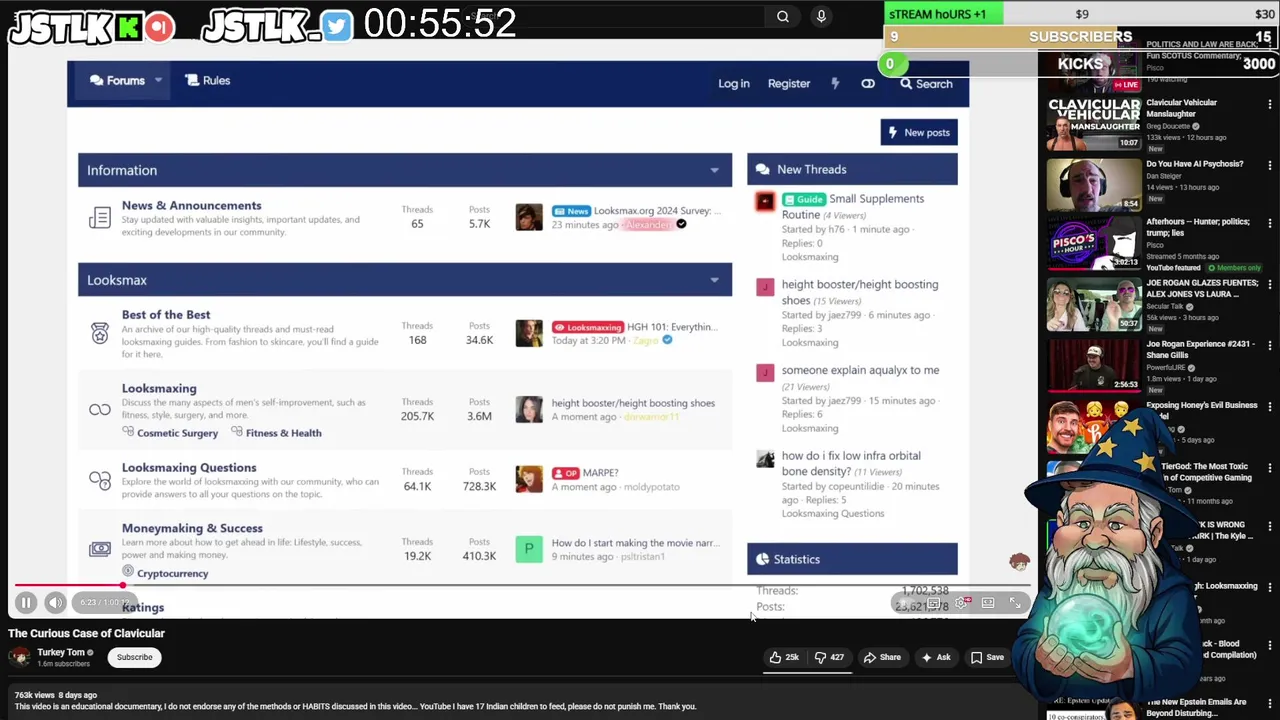Click the Best of the Best medal icon
Screen dimensions: 1280x720
(x=100, y=333)
